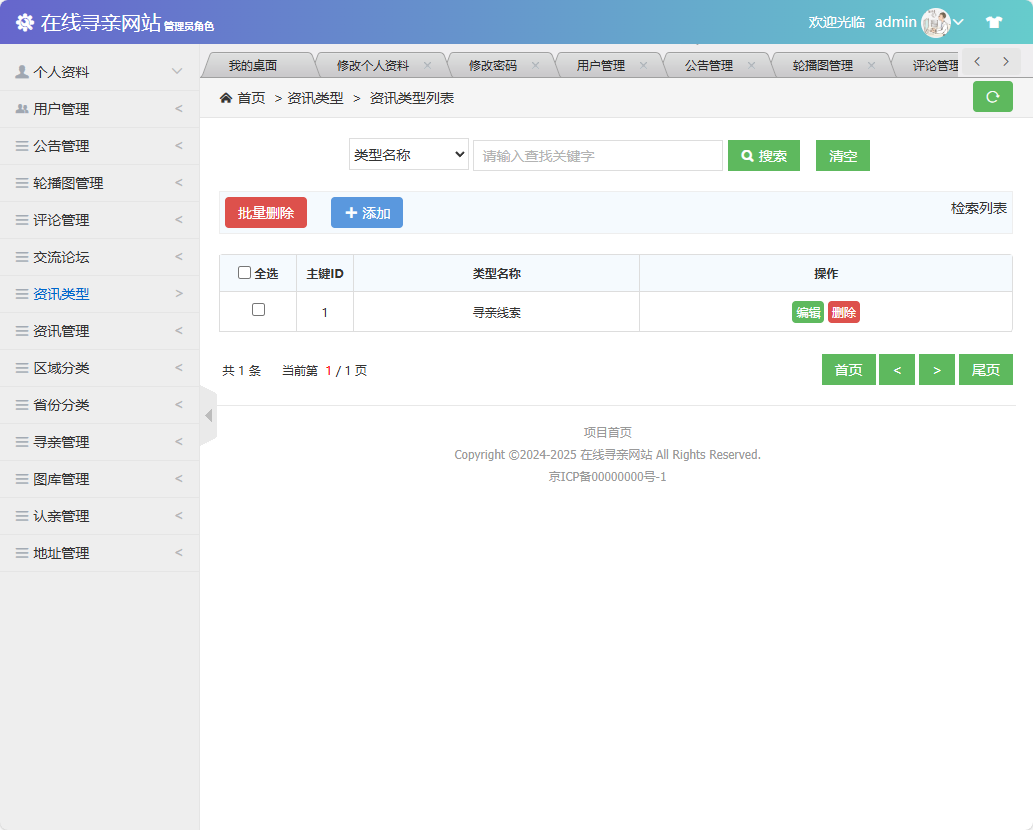Click the shirt icon in the top bar
This screenshot has width=1033, height=830.
click(994, 21)
